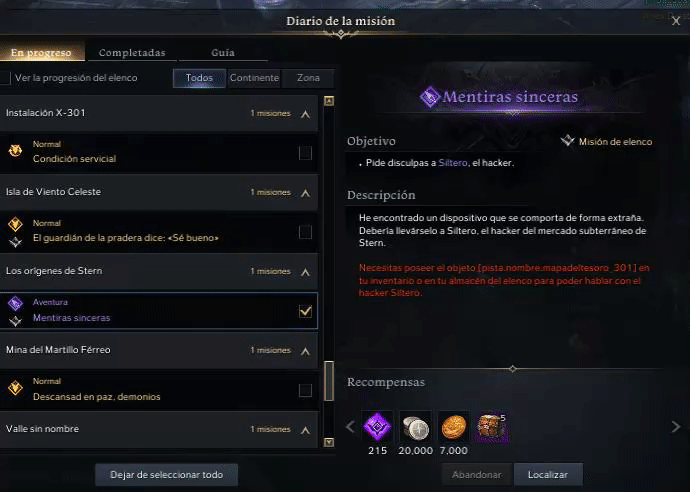Viewport: 690px width, 492px height.
Task: Click Dejar de seleccionar todo button
Action: (x=166, y=474)
